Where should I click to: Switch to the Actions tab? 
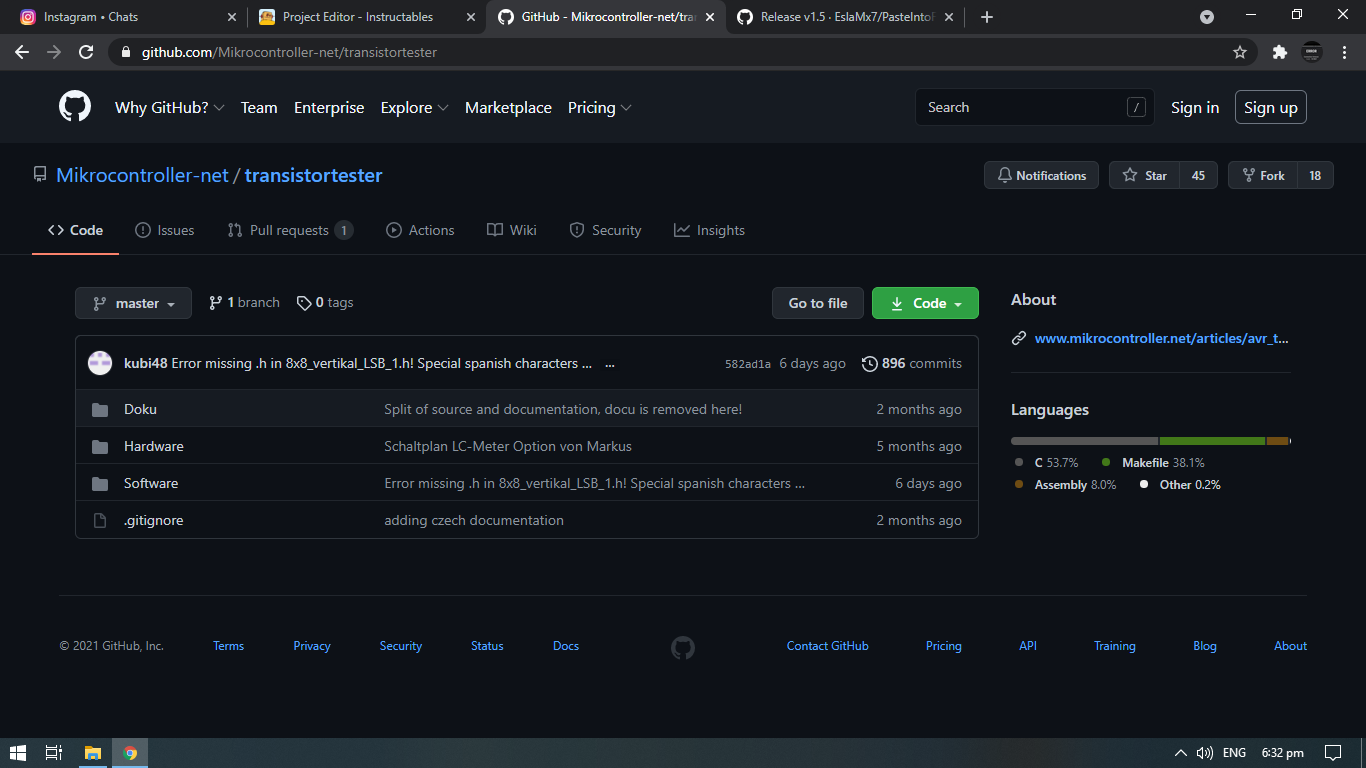click(x=420, y=230)
